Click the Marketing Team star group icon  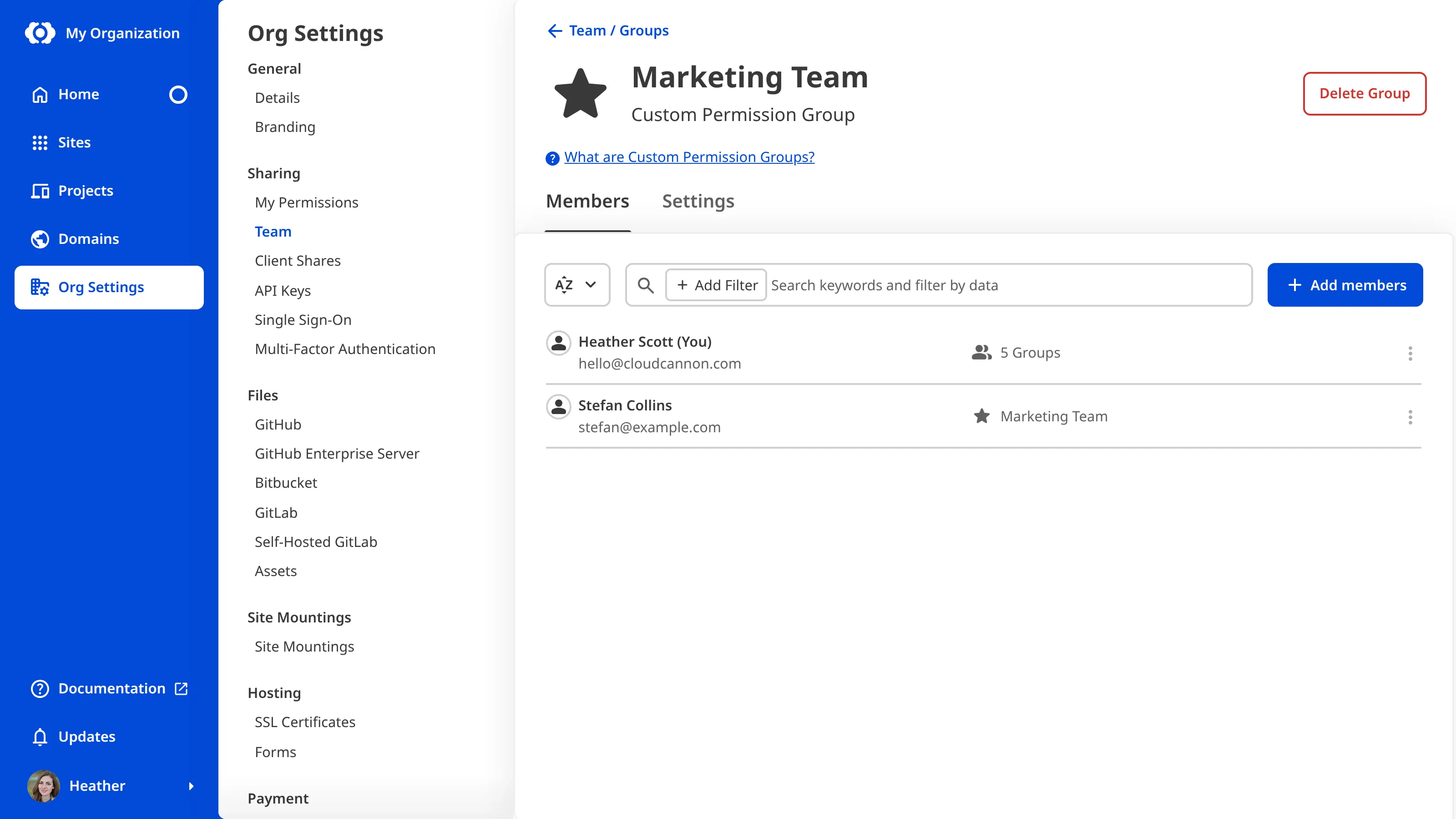pyautogui.click(x=581, y=94)
